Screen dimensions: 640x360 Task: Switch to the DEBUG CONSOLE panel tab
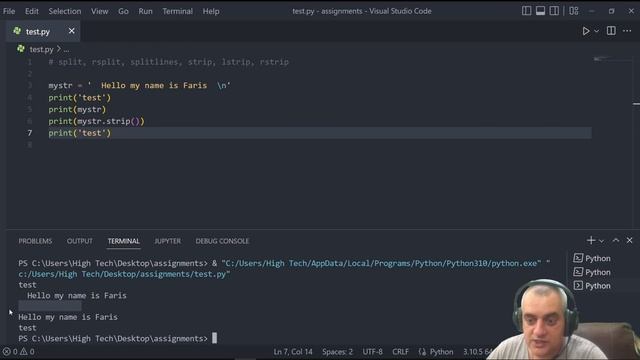[222, 241]
